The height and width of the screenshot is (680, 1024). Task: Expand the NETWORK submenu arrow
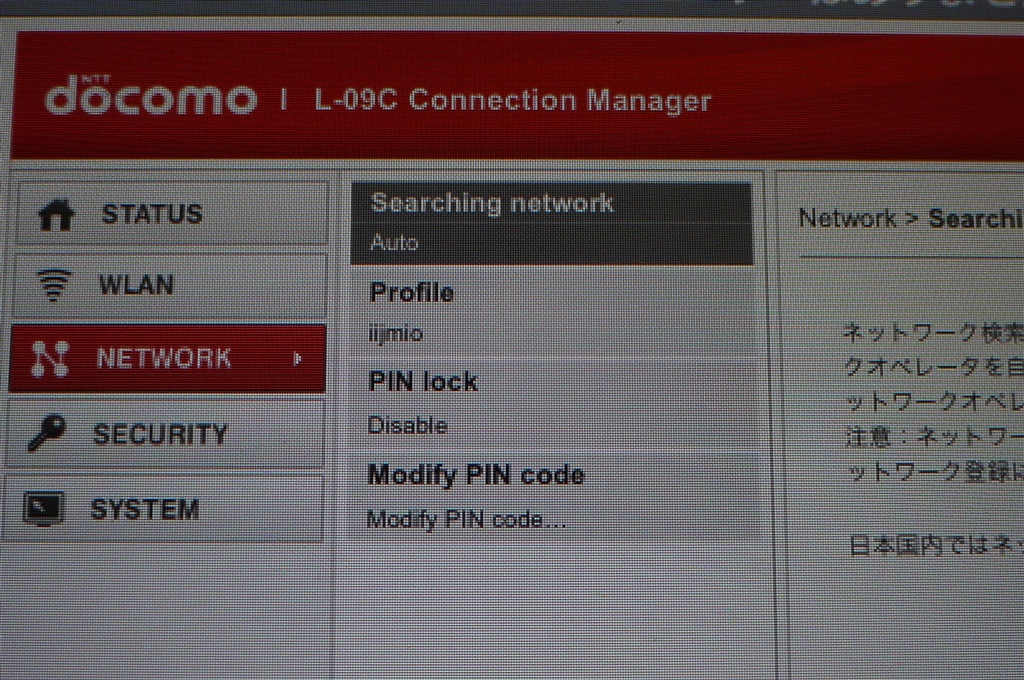(x=298, y=359)
